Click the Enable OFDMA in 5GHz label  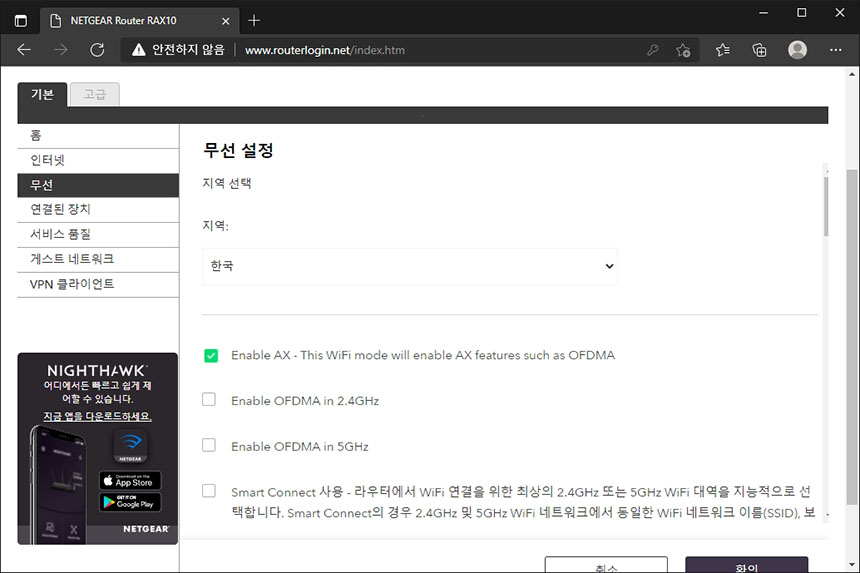tap(299, 446)
